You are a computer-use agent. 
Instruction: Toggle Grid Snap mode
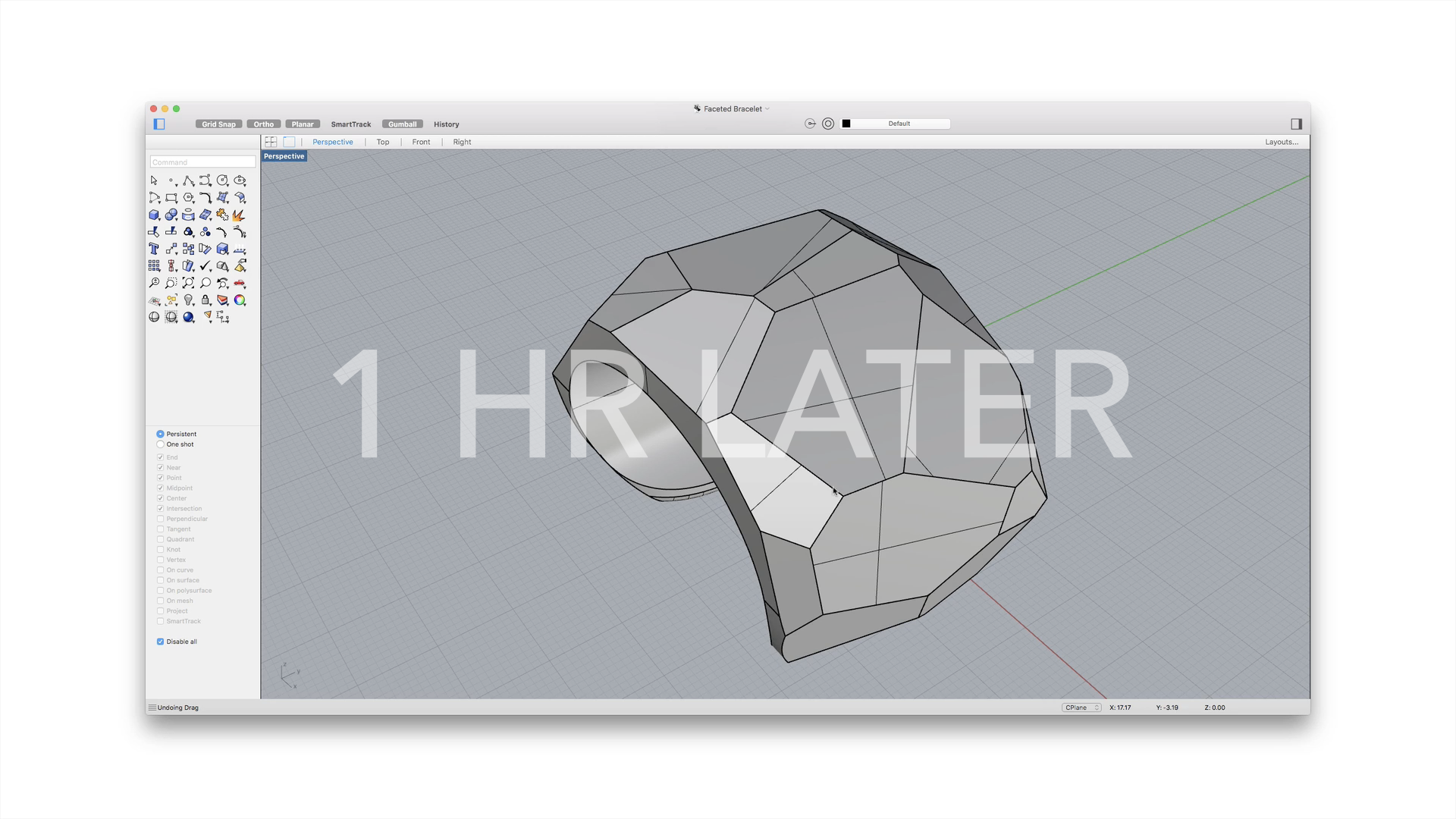tap(218, 124)
